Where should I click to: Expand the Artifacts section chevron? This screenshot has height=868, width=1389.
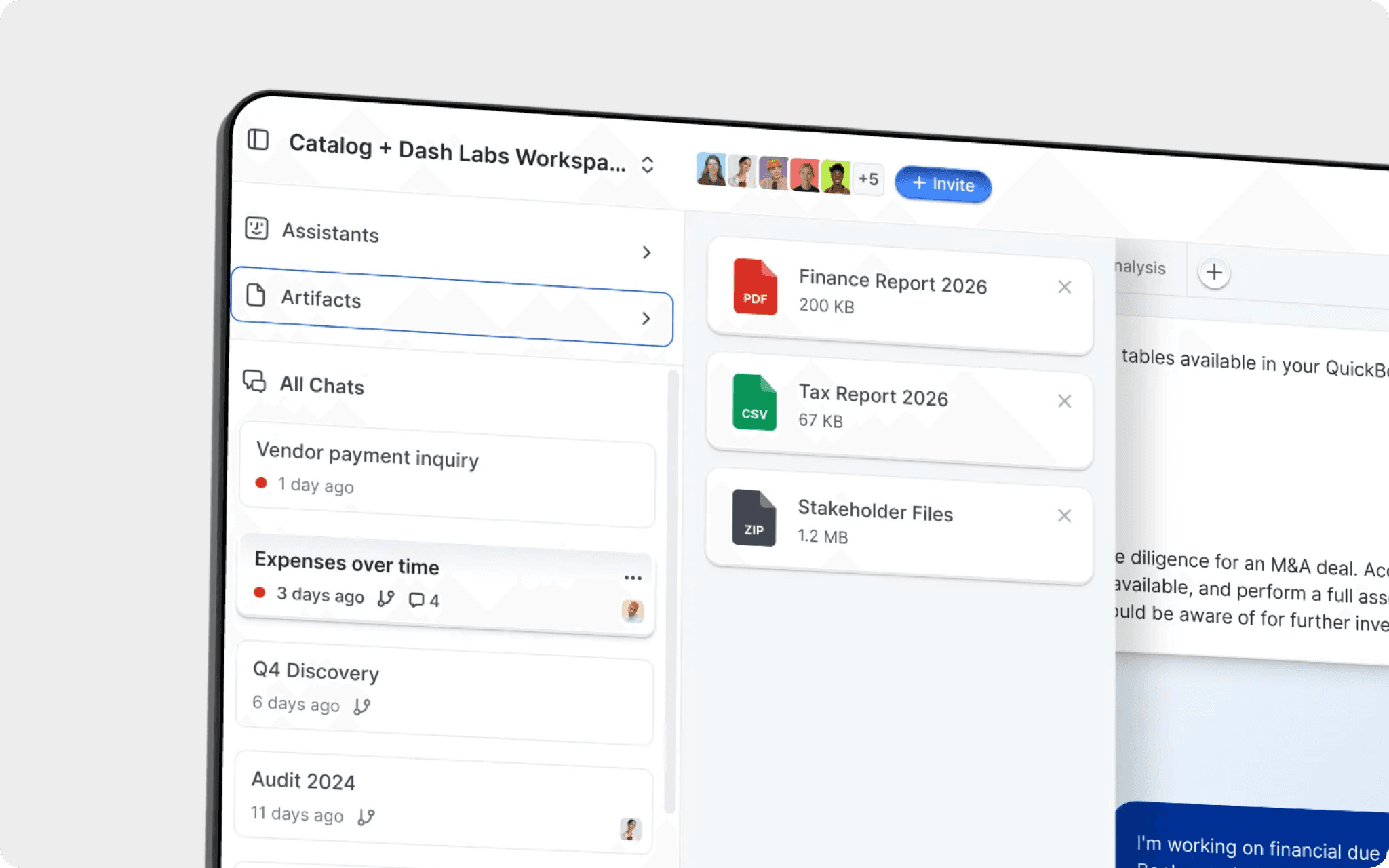tap(646, 319)
